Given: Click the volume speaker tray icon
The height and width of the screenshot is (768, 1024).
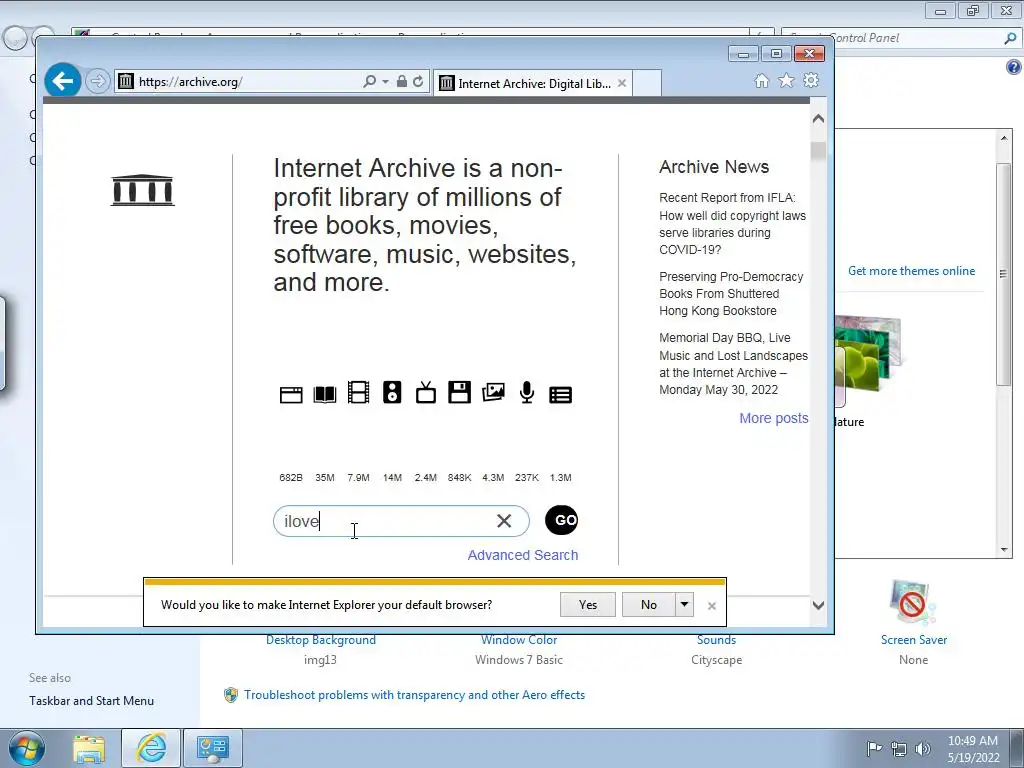Looking at the screenshot, I should pos(923,749).
